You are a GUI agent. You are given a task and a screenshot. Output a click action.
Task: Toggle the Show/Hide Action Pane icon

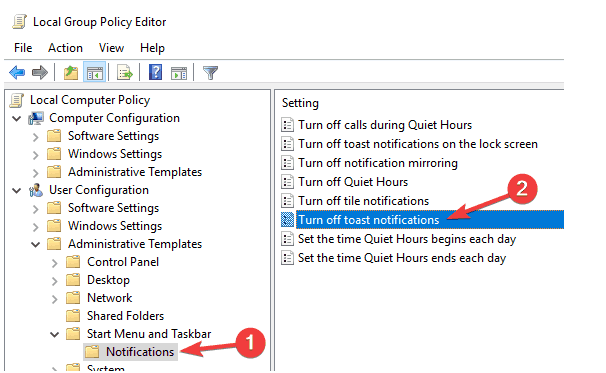(x=179, y=72)
